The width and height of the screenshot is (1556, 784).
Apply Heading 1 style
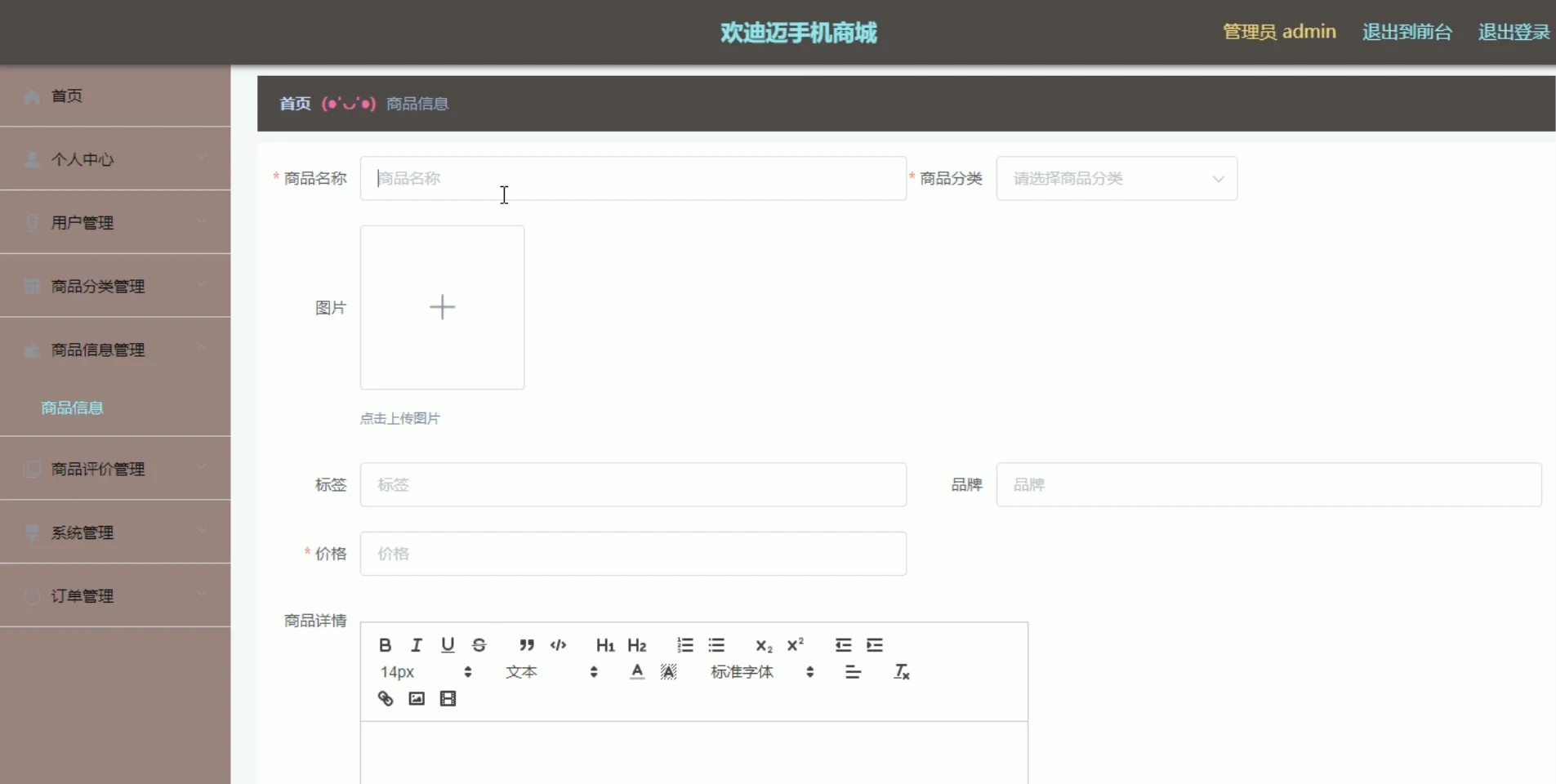(x=604, y=644)
